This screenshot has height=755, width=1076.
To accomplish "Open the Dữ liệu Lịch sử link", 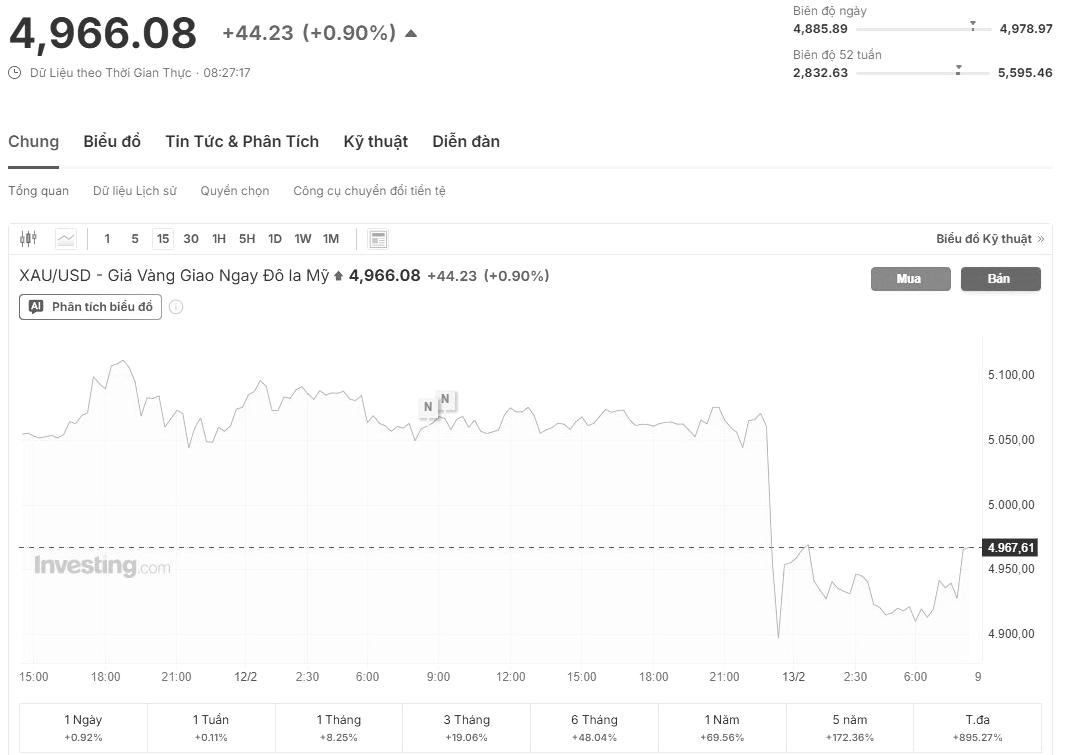I will pos(134,191).
